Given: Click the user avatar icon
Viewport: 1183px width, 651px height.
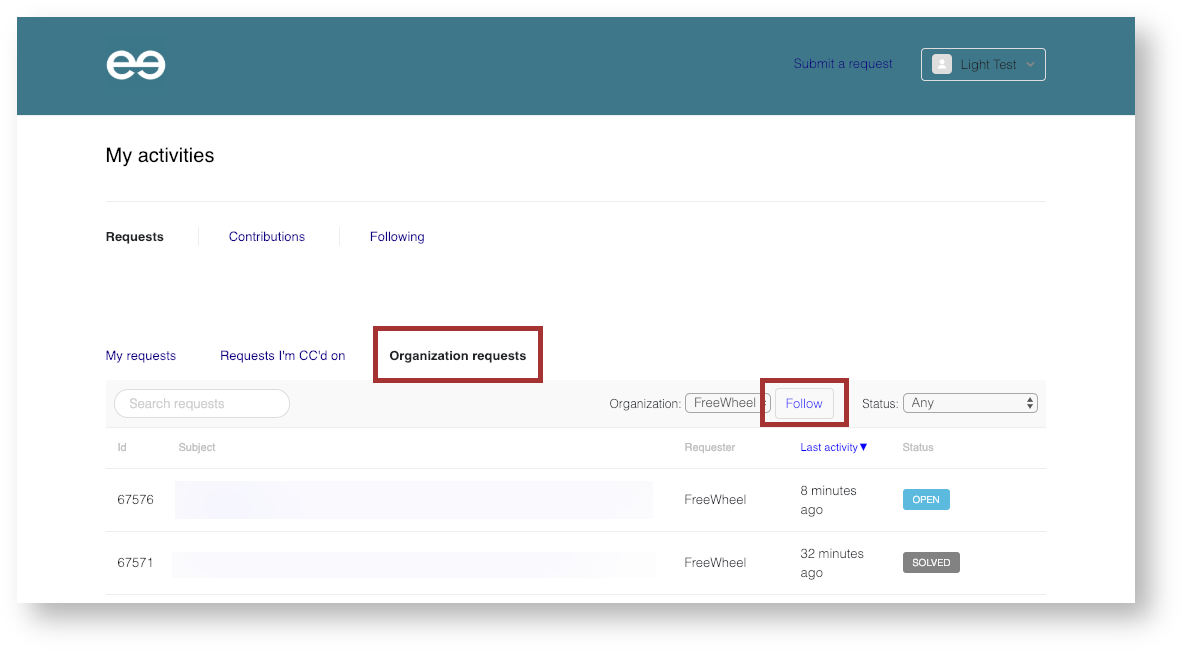Looking at the screenshot, I should click(x=941, y=64).
